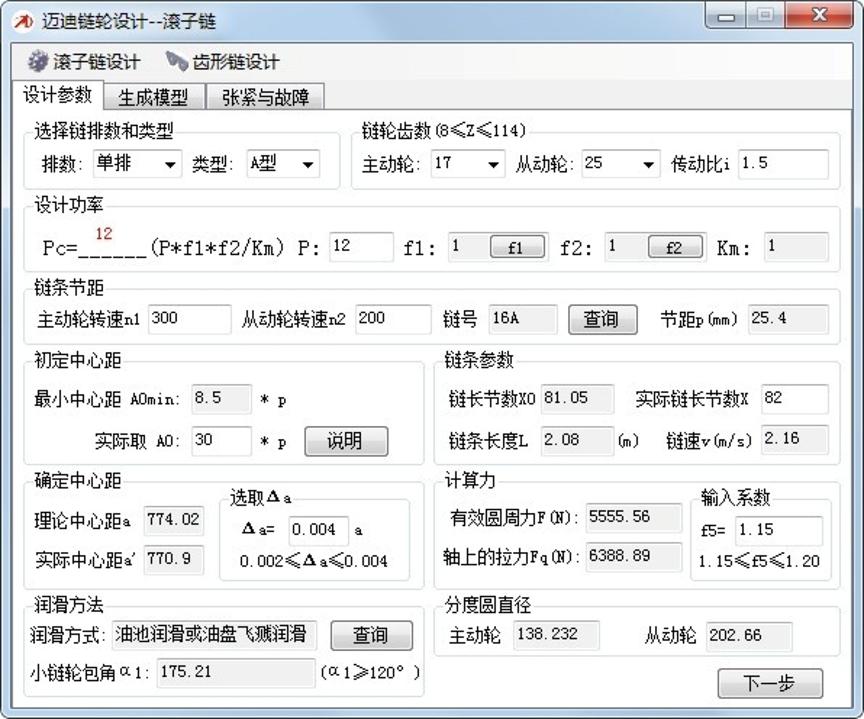Click 从动轮 pitch diameter field 202.66

[x=748, y=636]
